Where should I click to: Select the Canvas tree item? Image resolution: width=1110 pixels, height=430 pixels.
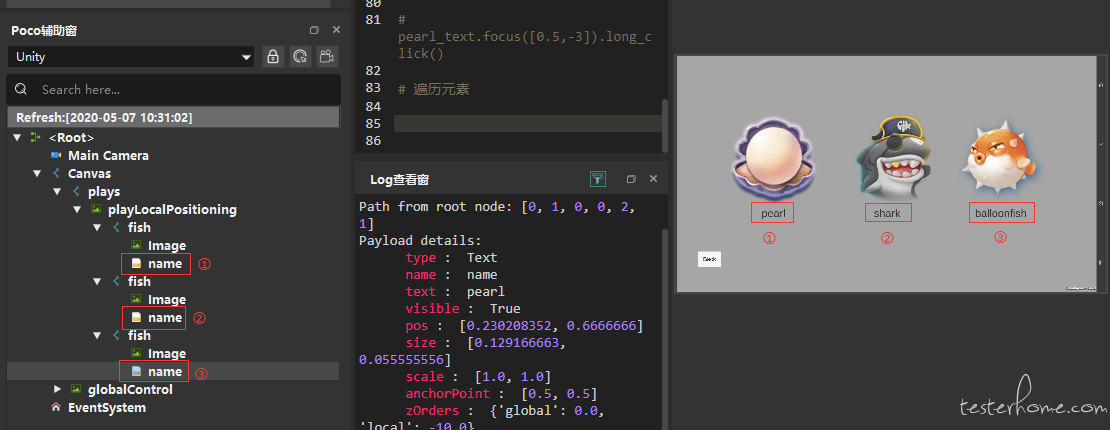coord(89,173)
